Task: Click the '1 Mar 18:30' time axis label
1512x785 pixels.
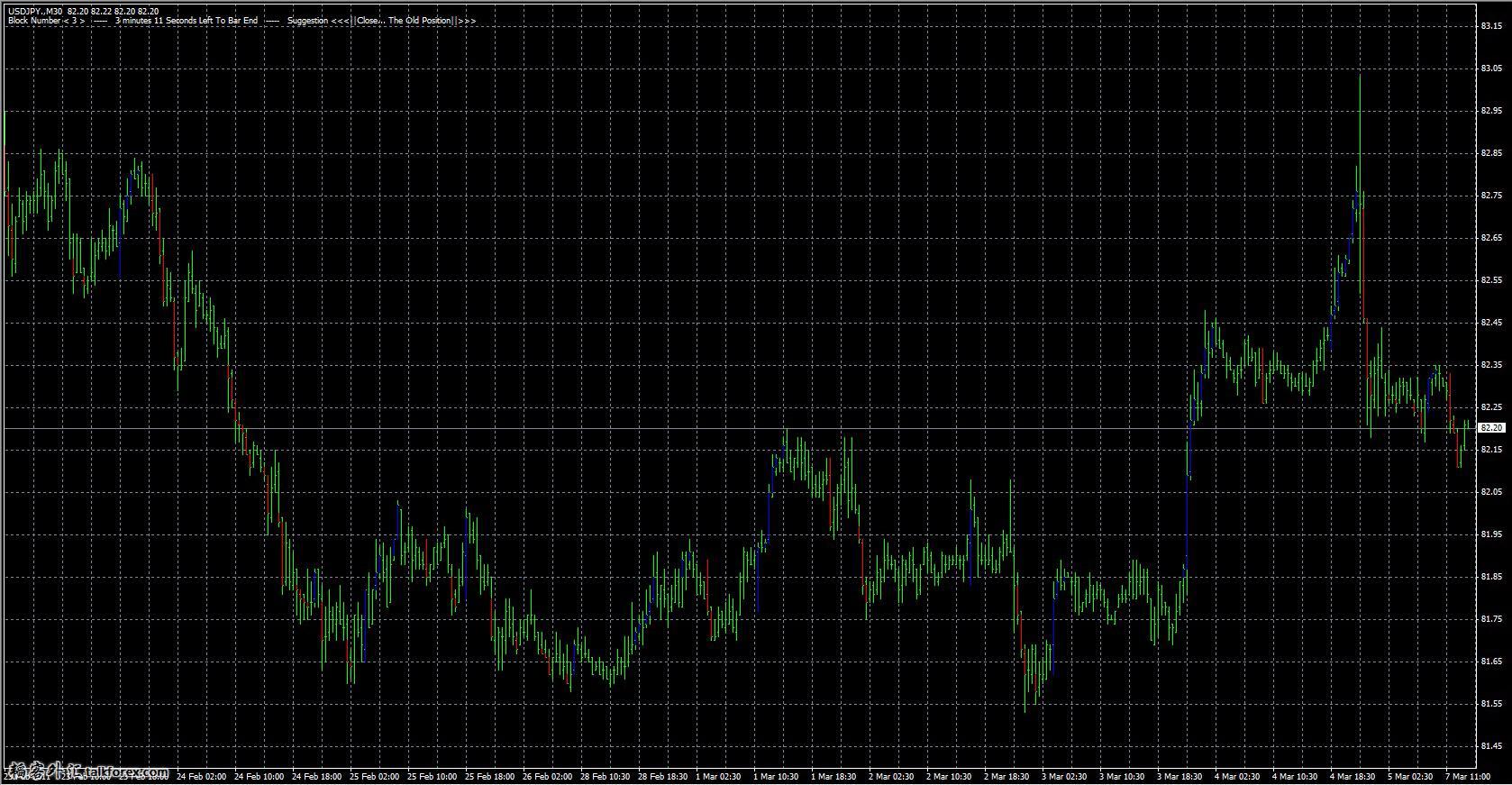Action: tap(834, 776)
